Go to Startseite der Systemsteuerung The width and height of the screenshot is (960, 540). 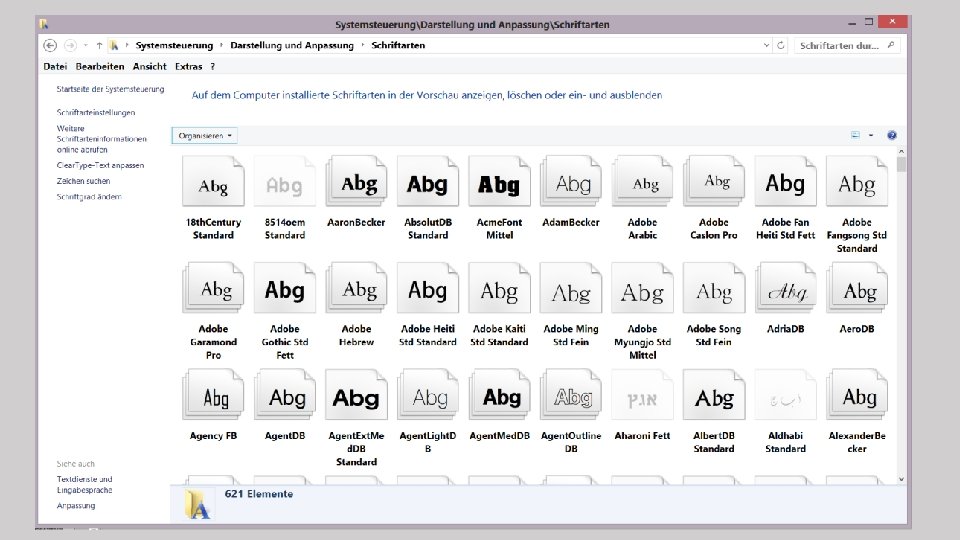110,89
